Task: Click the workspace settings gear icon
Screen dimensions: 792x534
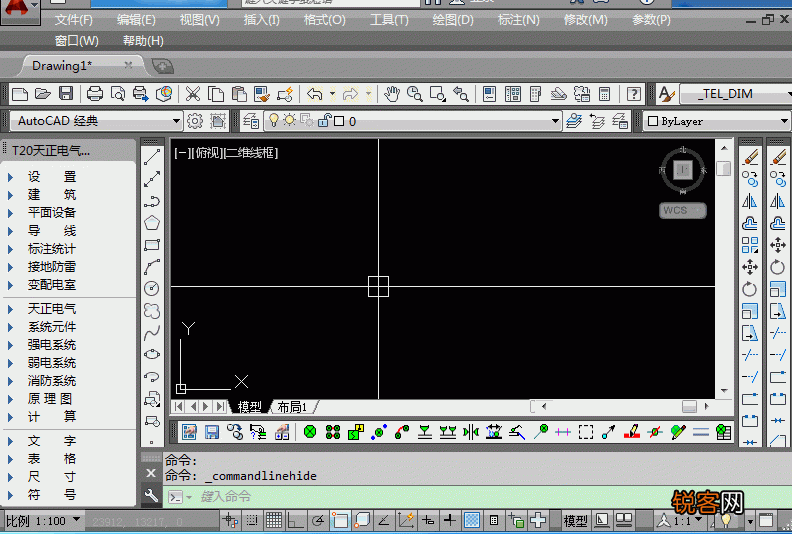Action: pos(195,121)
